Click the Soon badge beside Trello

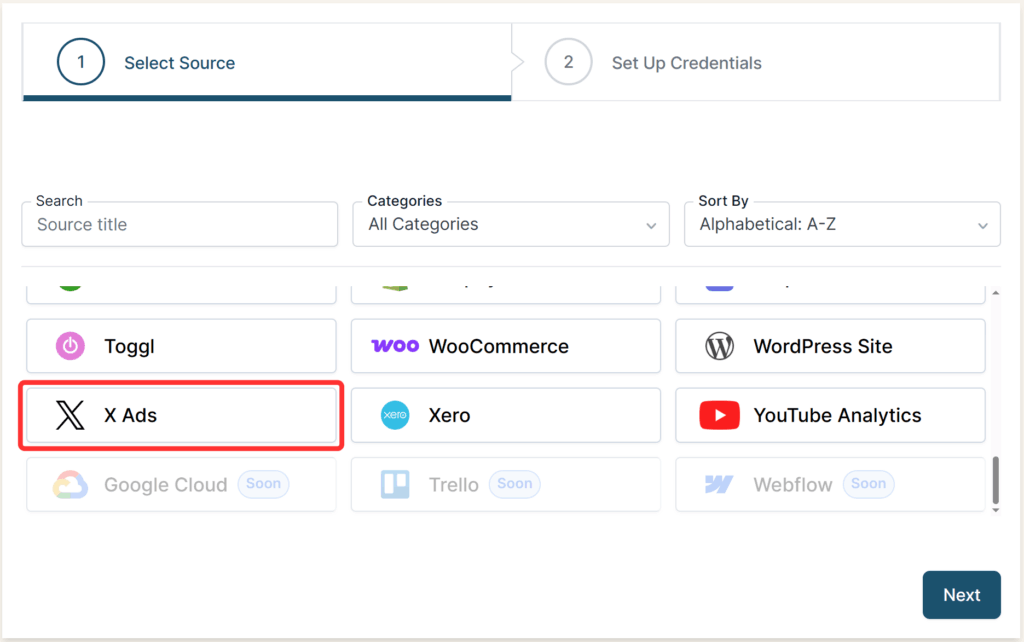click(514, 484)
